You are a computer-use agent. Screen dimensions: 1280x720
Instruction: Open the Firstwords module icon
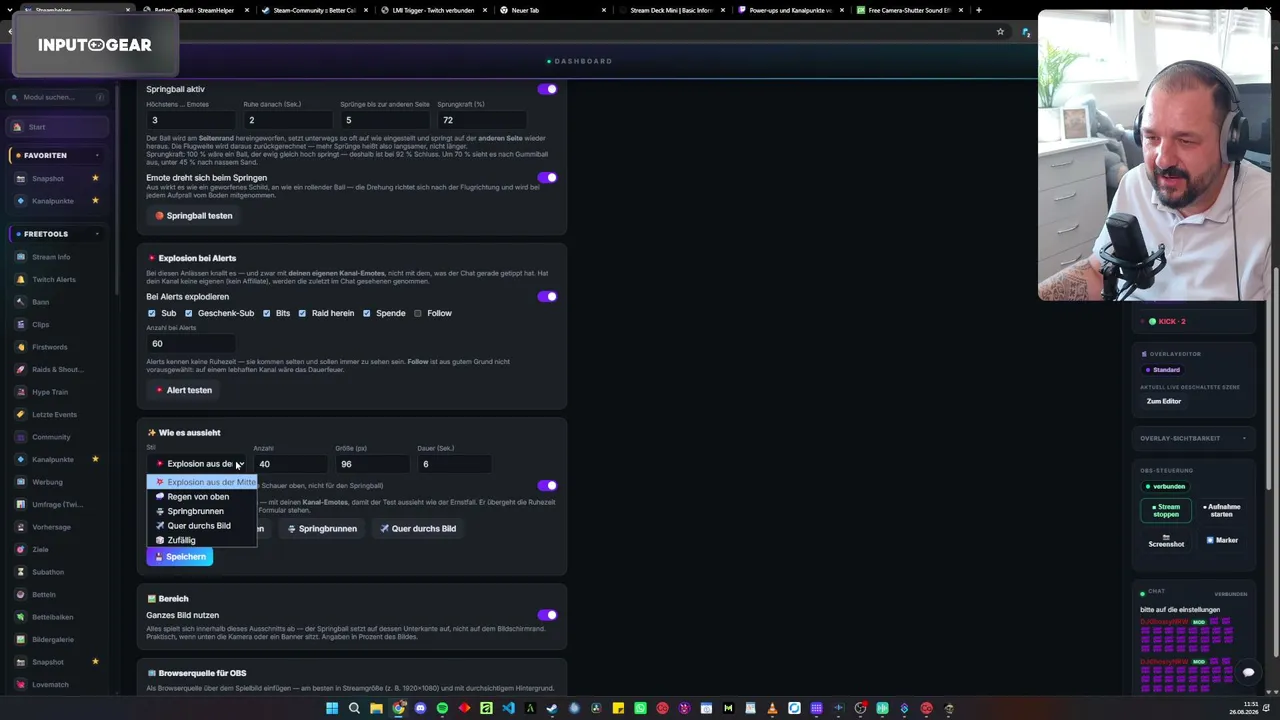coord(20,347)
